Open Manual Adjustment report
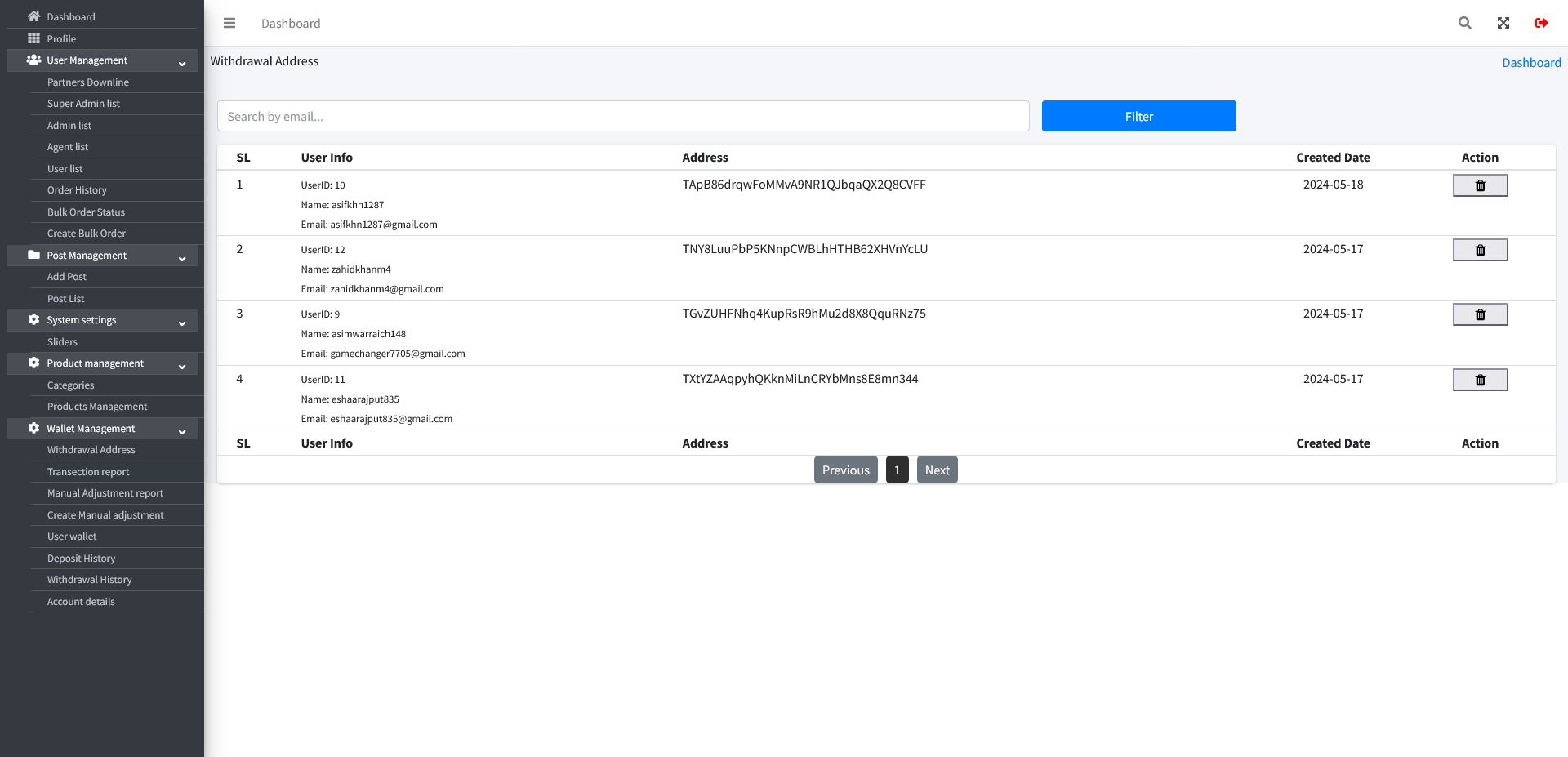This screenshot has width=1568, height=757. coord(105,493)
